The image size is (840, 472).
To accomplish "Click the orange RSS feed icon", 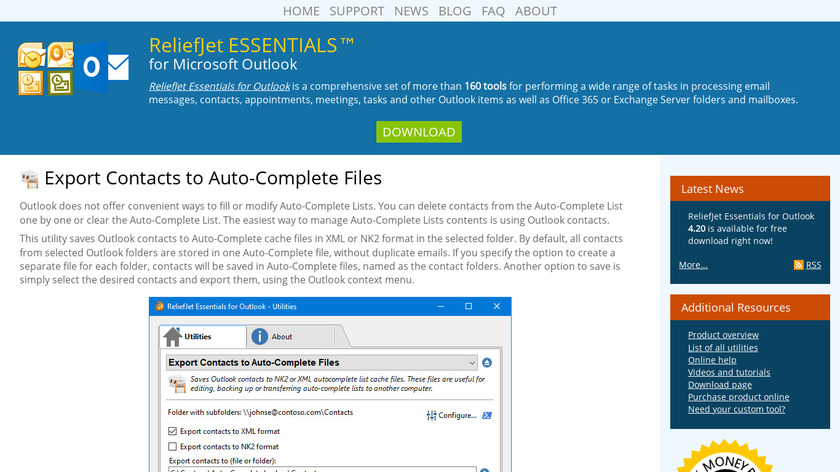I will [x=798, y=265].
